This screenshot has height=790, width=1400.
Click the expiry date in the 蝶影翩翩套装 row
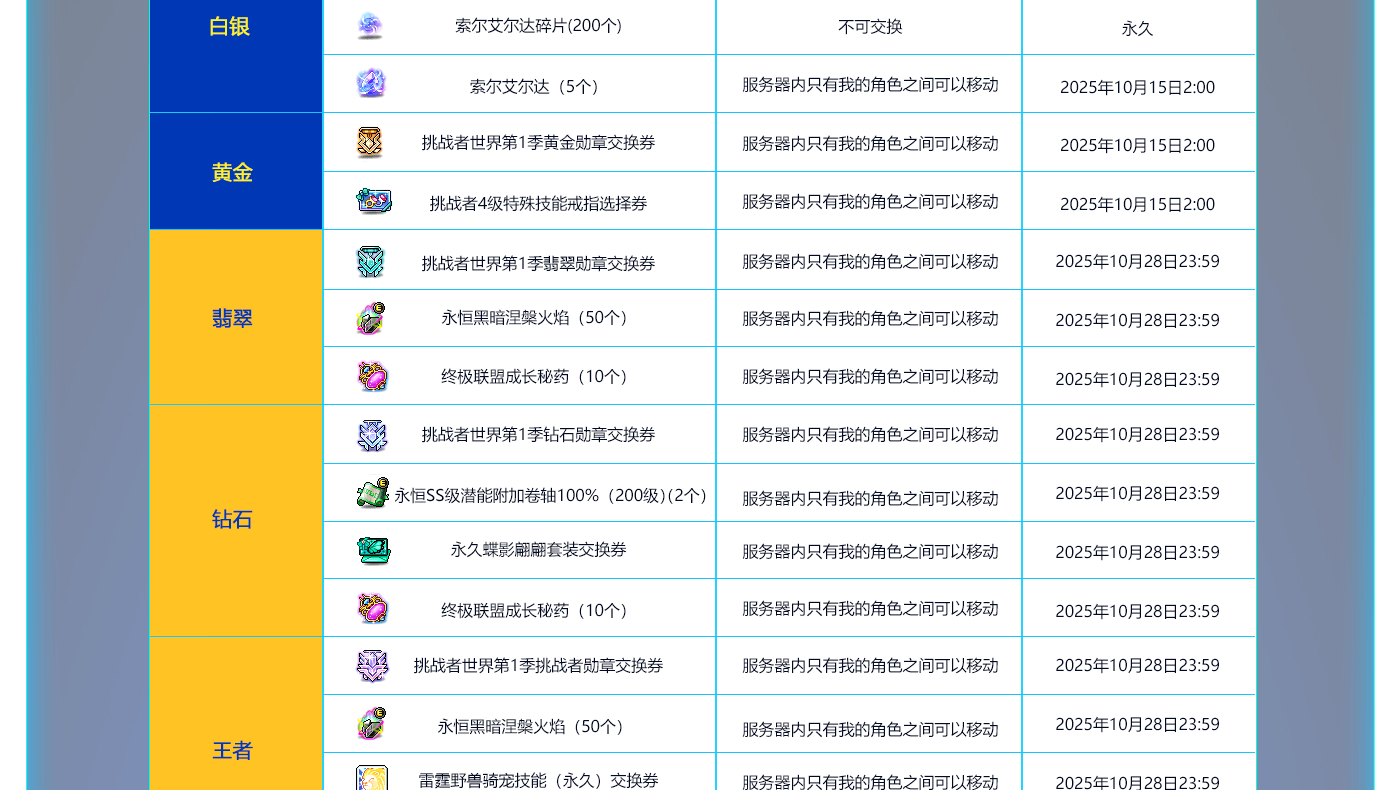[1137, 552]
